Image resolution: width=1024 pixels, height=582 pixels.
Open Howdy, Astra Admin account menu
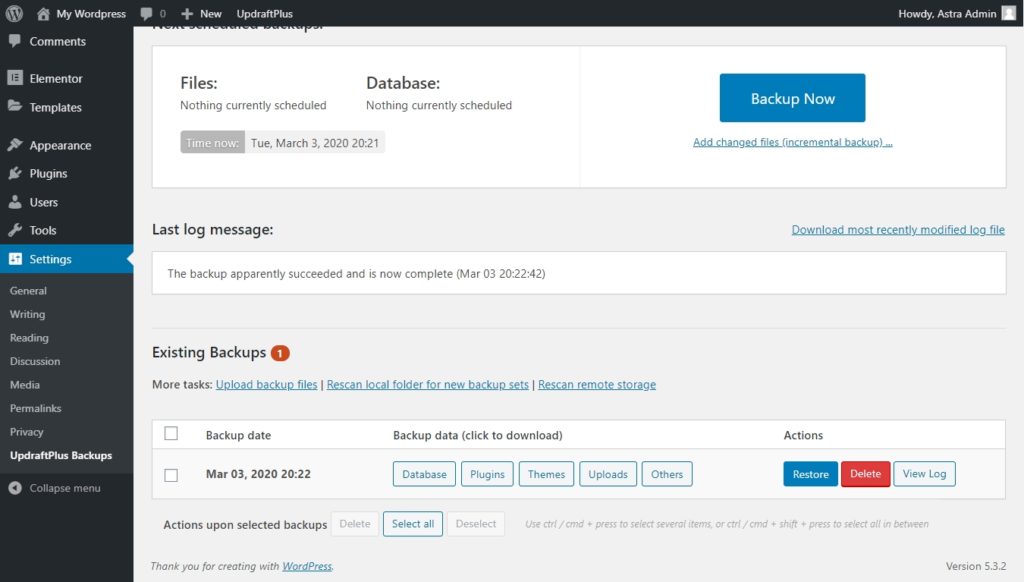pos(947,14)
